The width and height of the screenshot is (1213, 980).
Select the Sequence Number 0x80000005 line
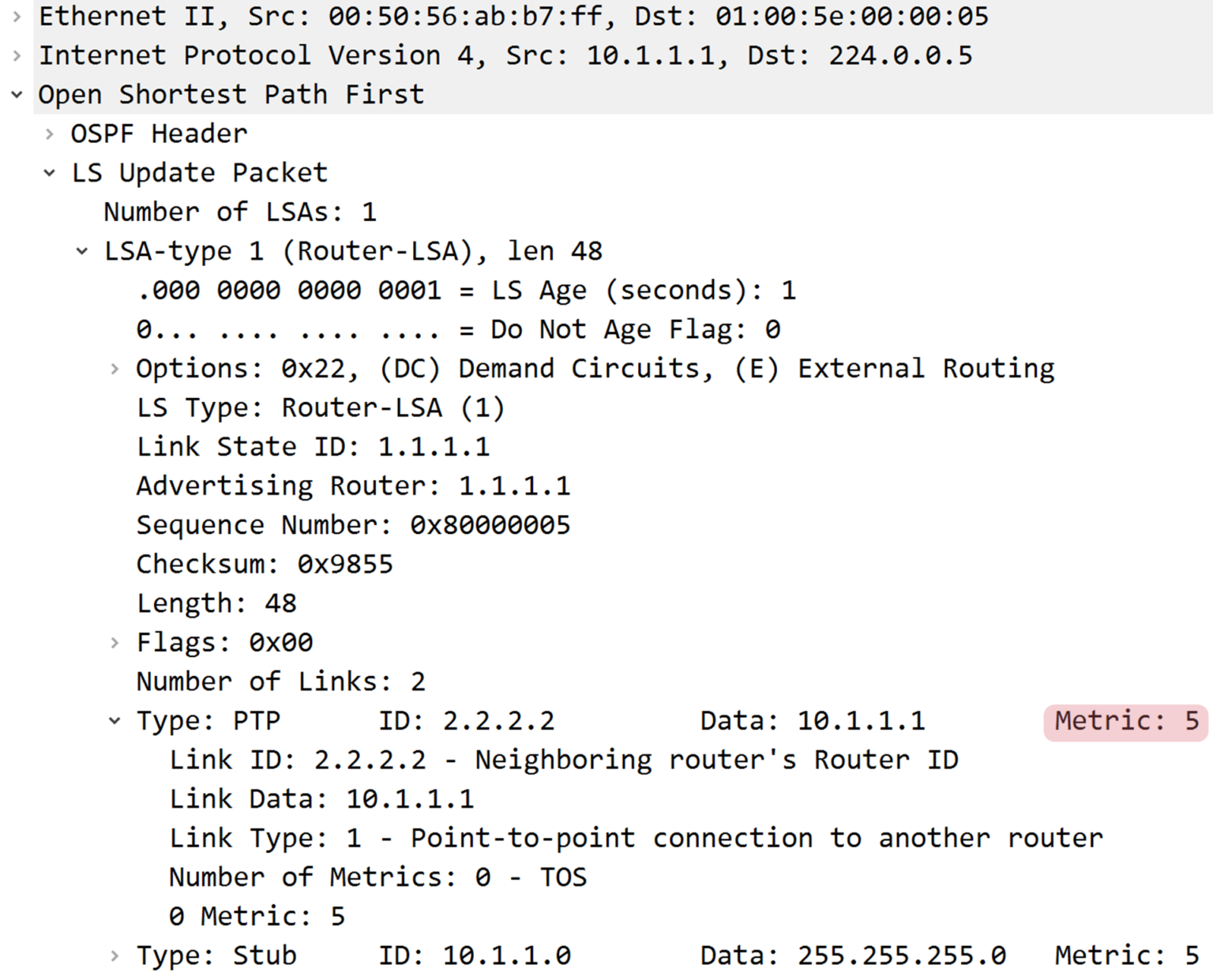pos(353,524)
